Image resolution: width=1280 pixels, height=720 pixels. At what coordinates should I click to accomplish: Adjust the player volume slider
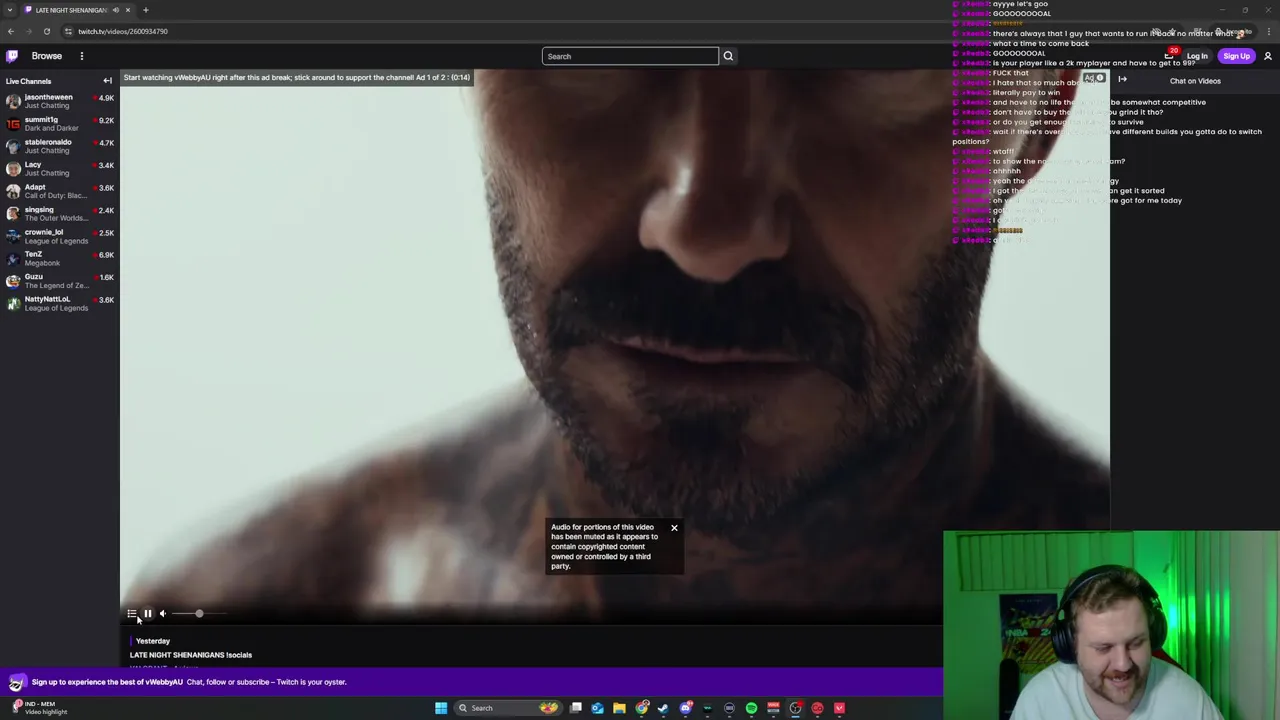[199, 614]
